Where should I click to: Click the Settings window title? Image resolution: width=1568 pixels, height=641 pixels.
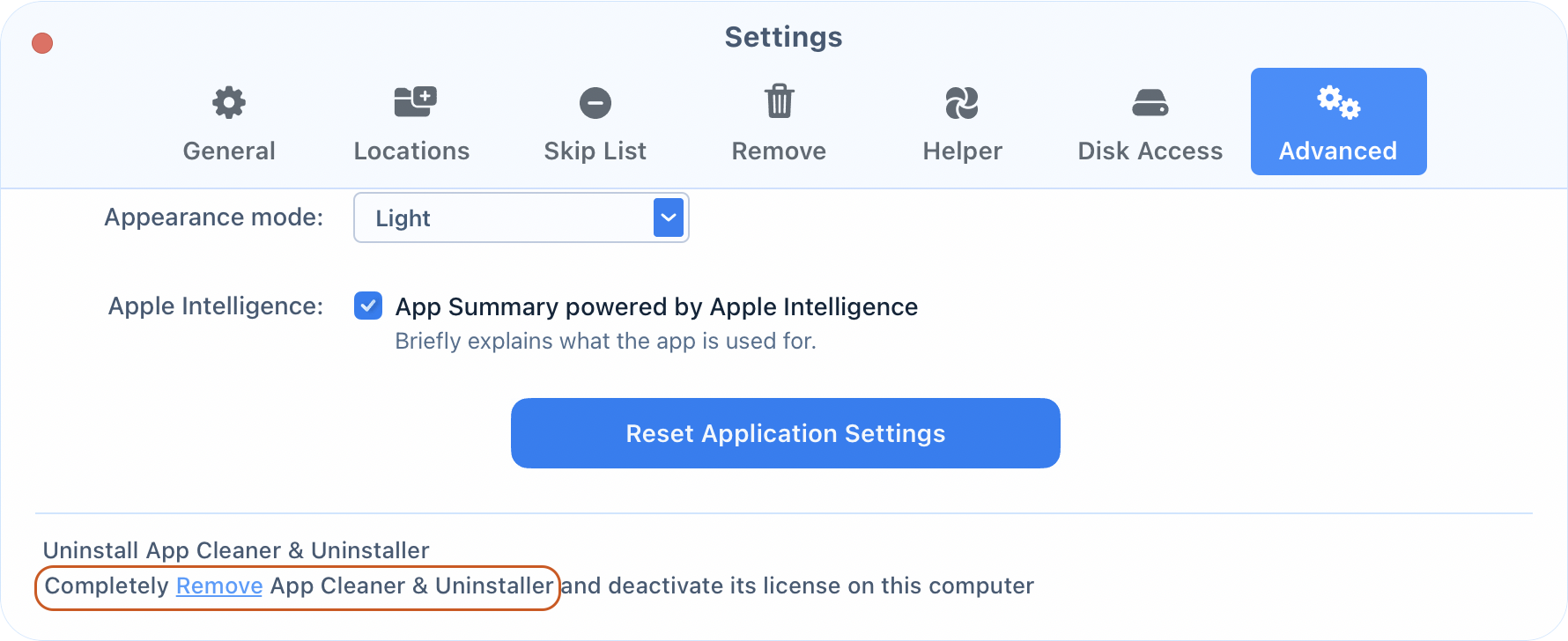tap(784, 37)
